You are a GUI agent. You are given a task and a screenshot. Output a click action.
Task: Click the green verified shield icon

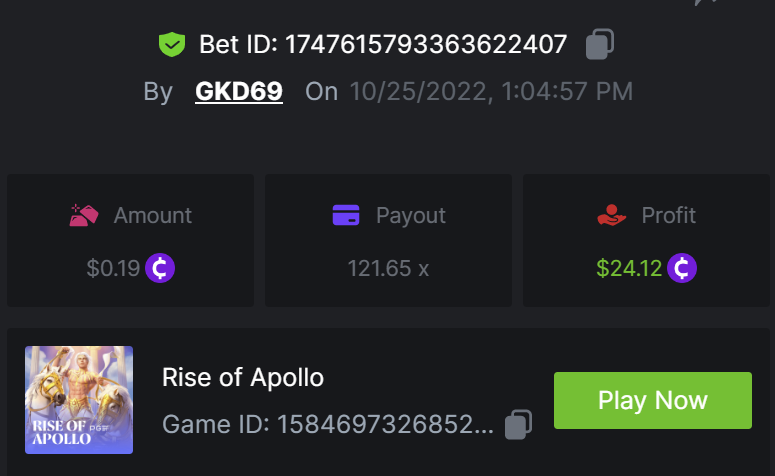[172, 44]
